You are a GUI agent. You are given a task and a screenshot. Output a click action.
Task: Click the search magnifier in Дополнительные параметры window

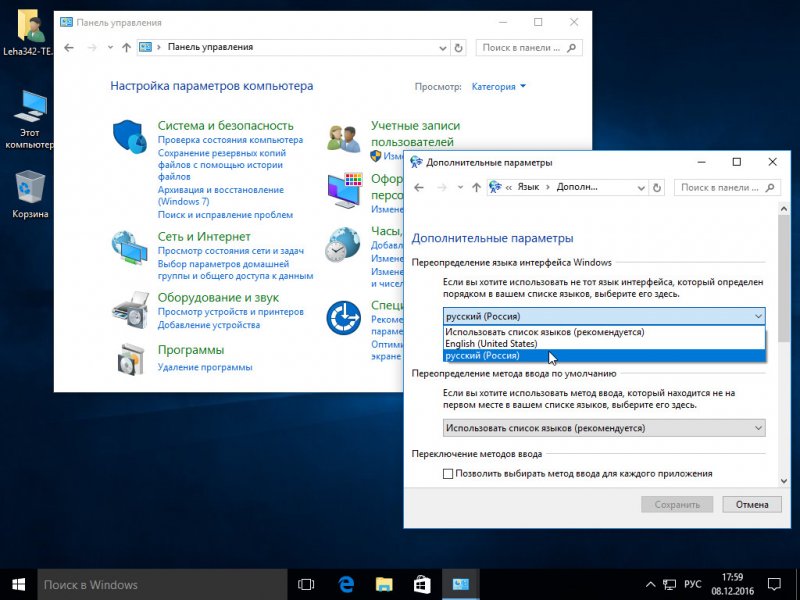click(x=770, y=188)
